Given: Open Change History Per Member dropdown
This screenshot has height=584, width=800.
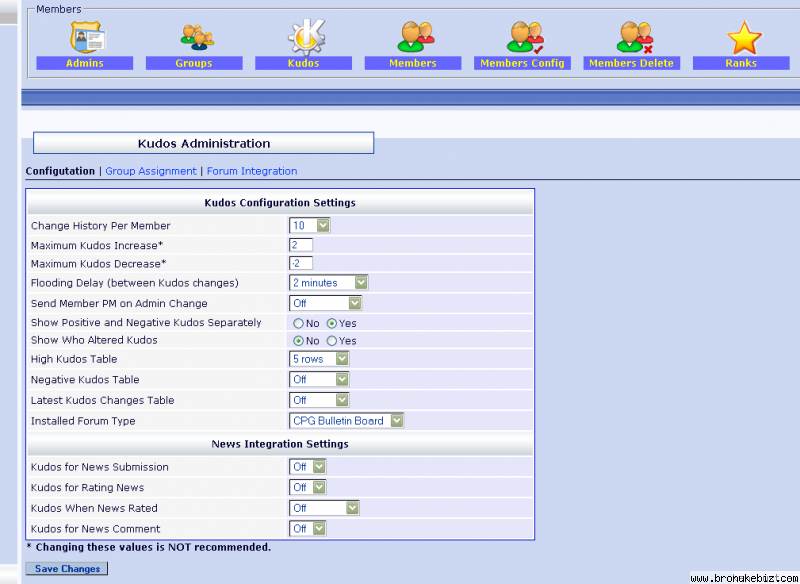Looking at the screenshot, I should coord(310,225).
